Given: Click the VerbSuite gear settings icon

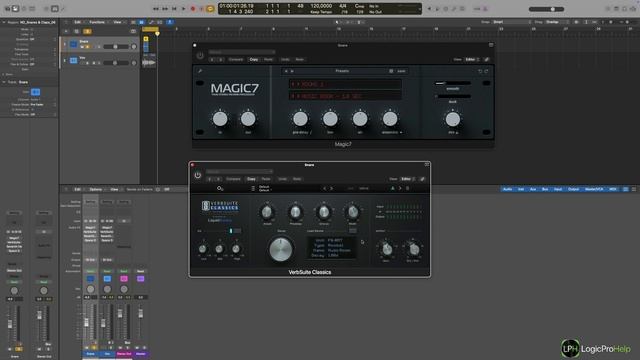Looking at the screenshot, I should [x=220, y=189].
